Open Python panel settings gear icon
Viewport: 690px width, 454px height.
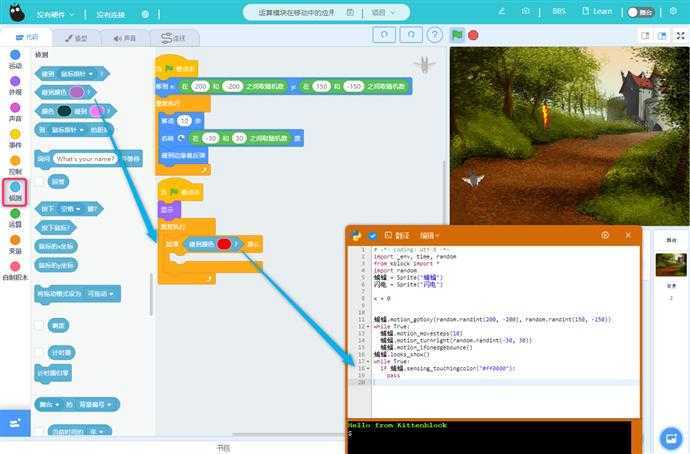click(x=605, y=235)
